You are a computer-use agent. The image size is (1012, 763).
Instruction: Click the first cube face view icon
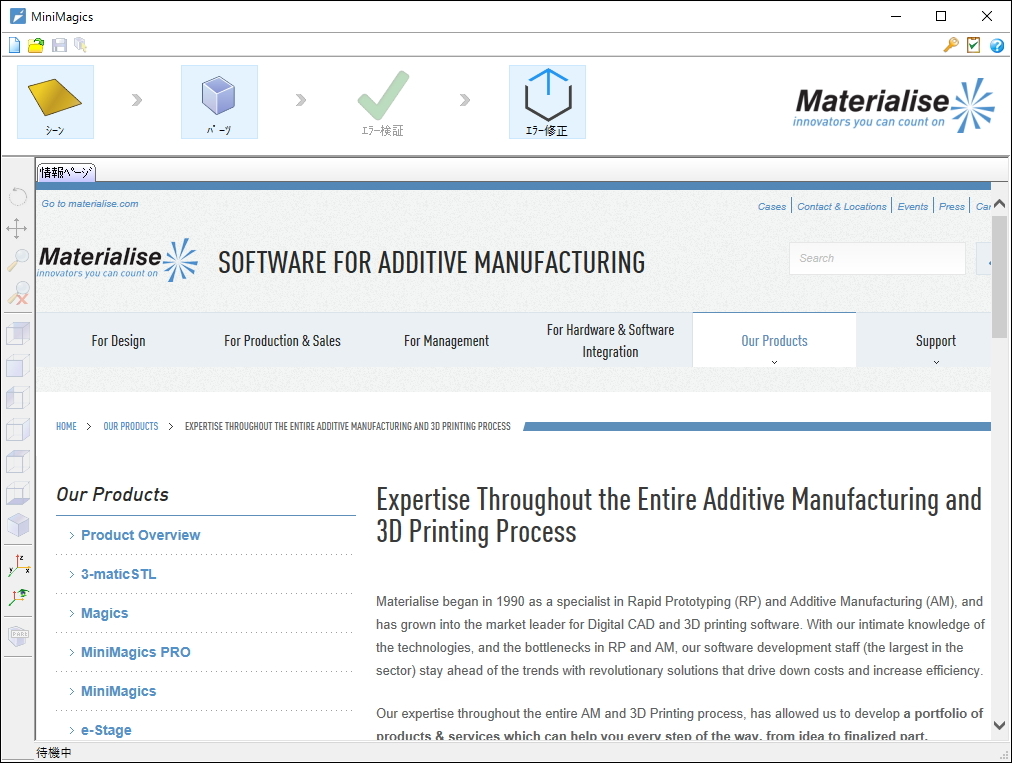click(17, 334)
